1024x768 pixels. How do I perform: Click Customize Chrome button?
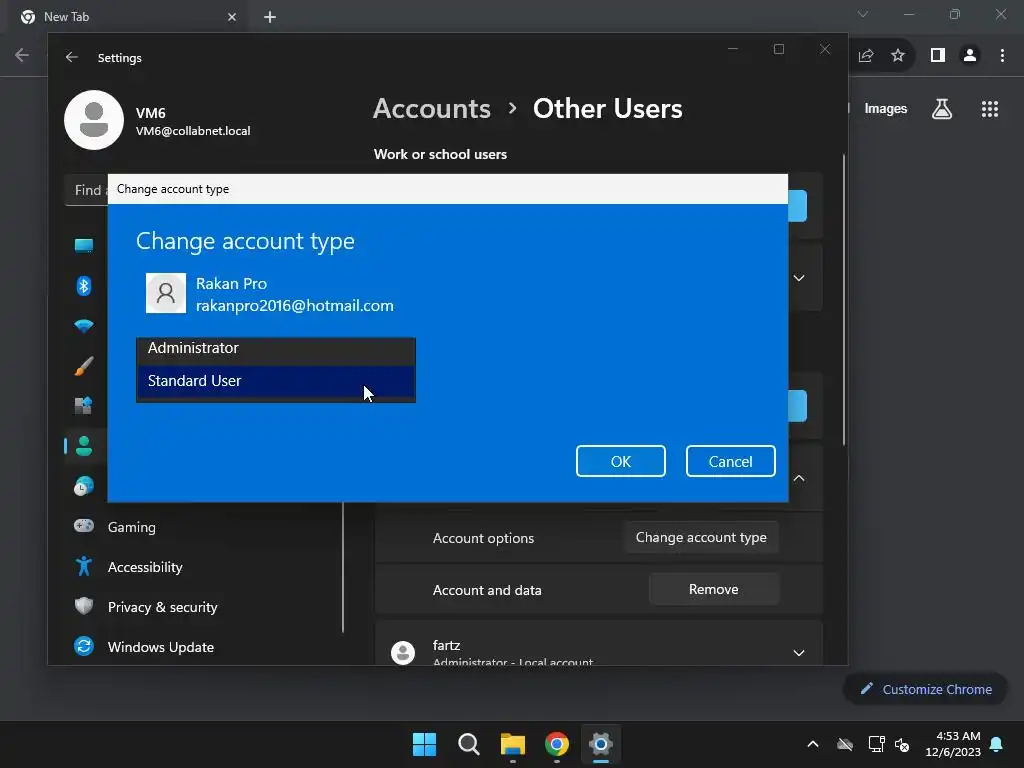point(926,689)
